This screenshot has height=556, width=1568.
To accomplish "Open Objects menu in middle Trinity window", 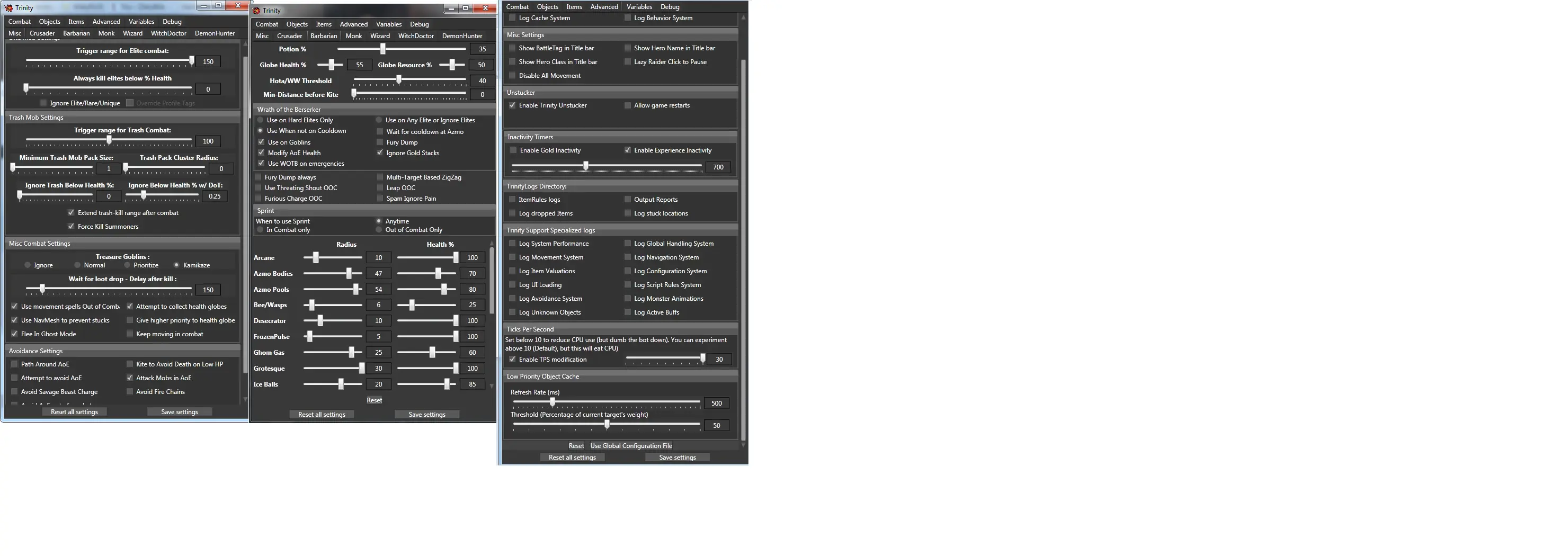I will click(297, 24).
